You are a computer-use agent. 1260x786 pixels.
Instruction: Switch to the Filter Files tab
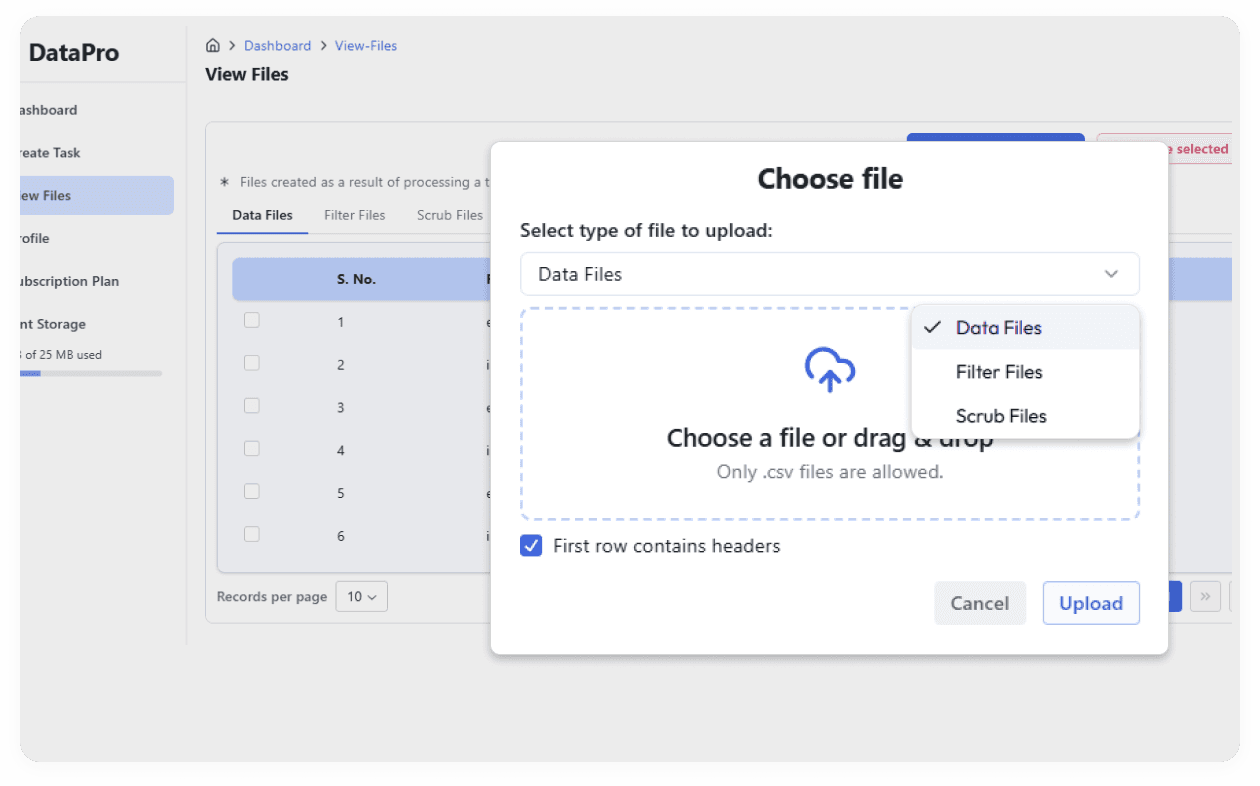click(354, 214)
